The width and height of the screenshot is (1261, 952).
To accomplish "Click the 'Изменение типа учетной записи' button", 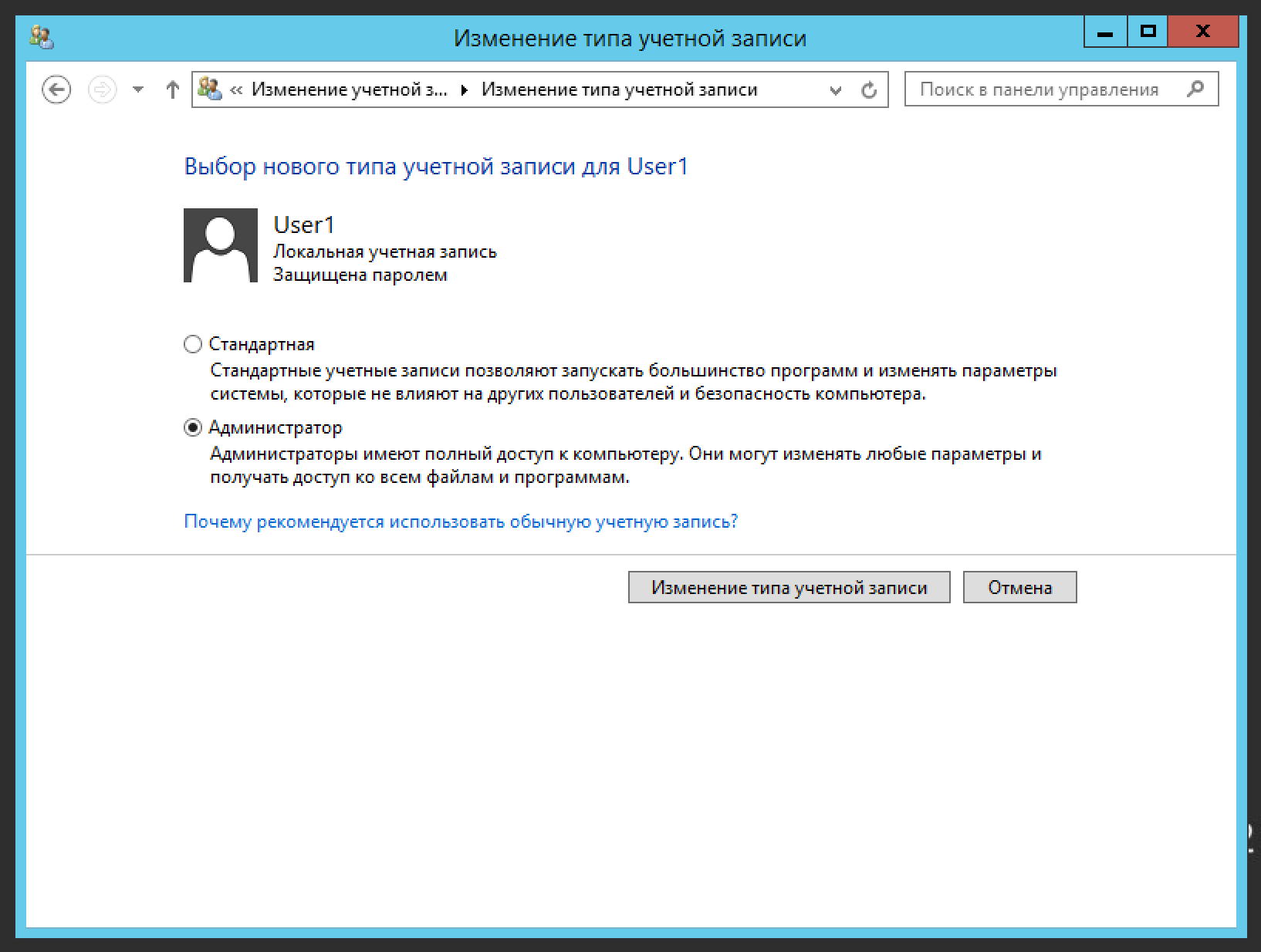I will pos(789,587).
